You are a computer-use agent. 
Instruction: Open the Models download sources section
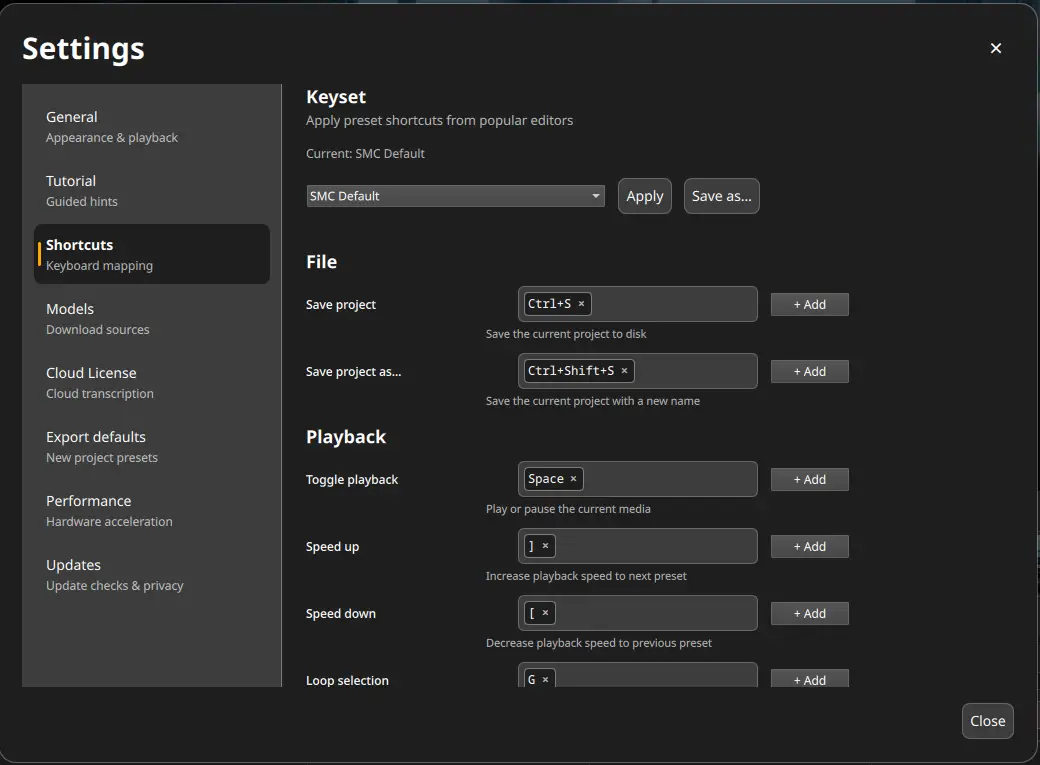click(x=97, y=318)
